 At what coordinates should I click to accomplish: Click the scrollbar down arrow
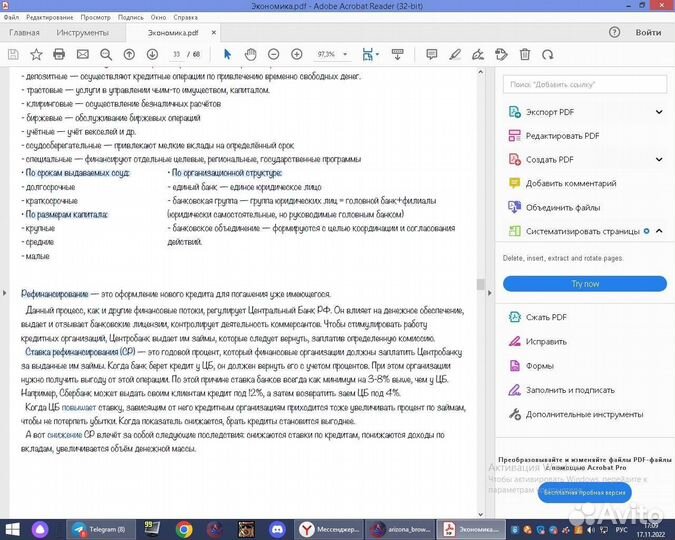[x=480, y=514]
